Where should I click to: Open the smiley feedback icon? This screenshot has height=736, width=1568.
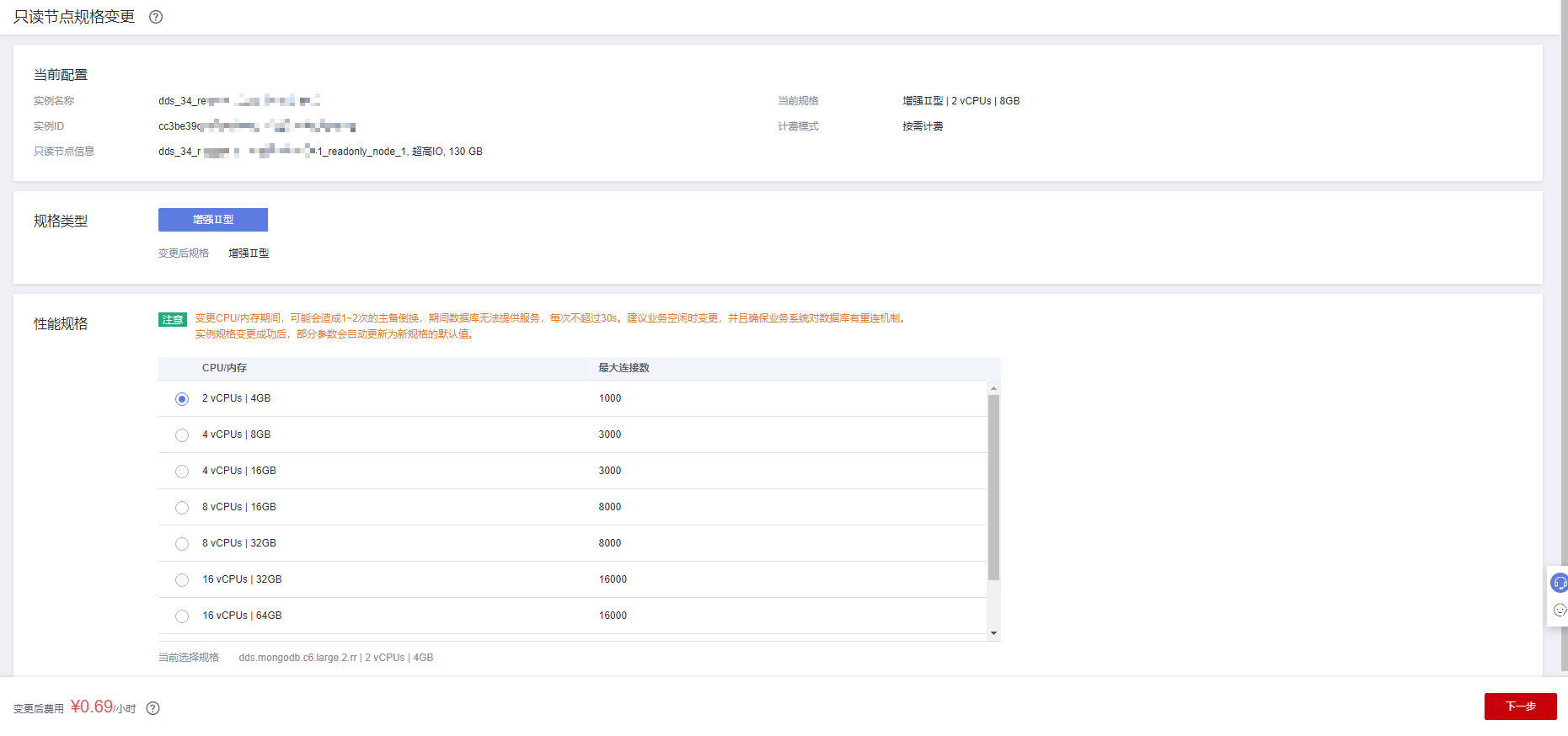(1560, 610)
